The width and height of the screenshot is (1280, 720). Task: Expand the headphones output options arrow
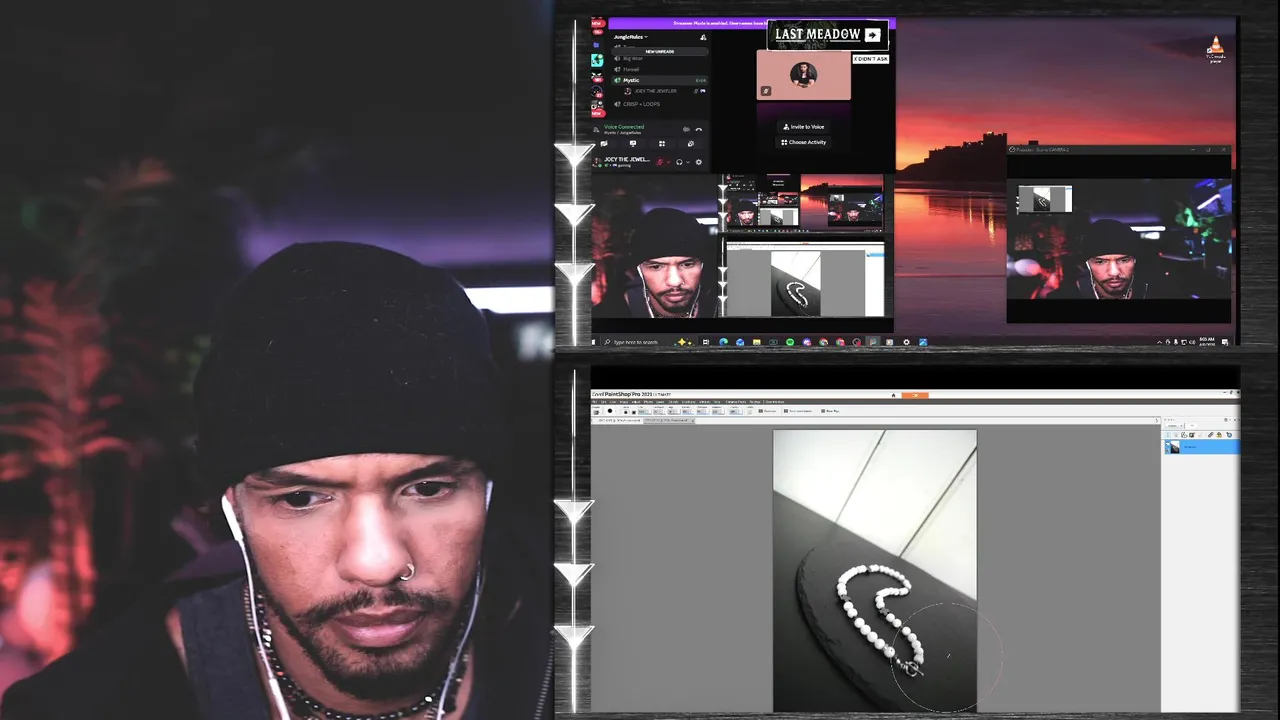(x=688, y=162)
